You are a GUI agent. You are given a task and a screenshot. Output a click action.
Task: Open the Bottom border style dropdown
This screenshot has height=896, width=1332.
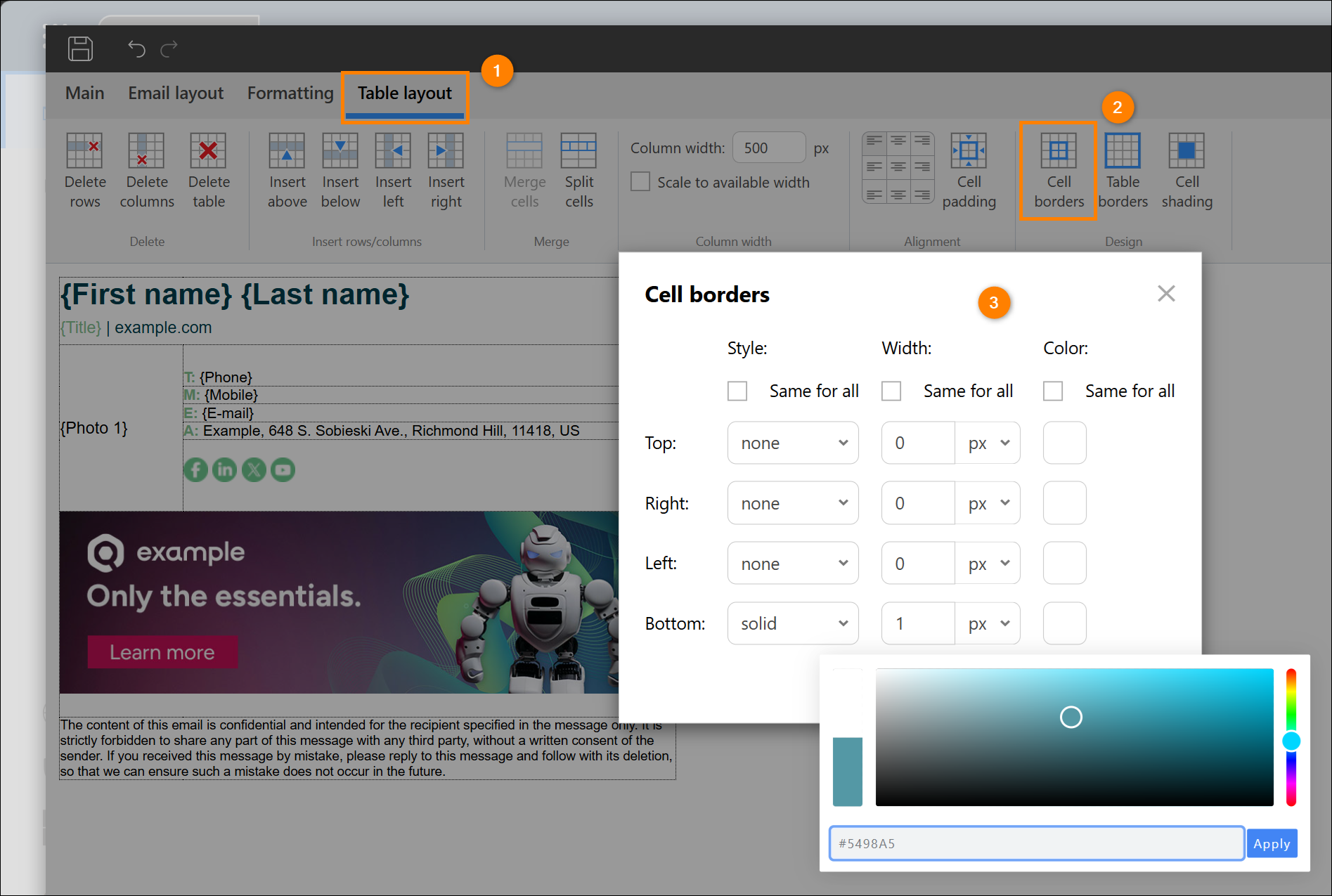click(793, 623)
